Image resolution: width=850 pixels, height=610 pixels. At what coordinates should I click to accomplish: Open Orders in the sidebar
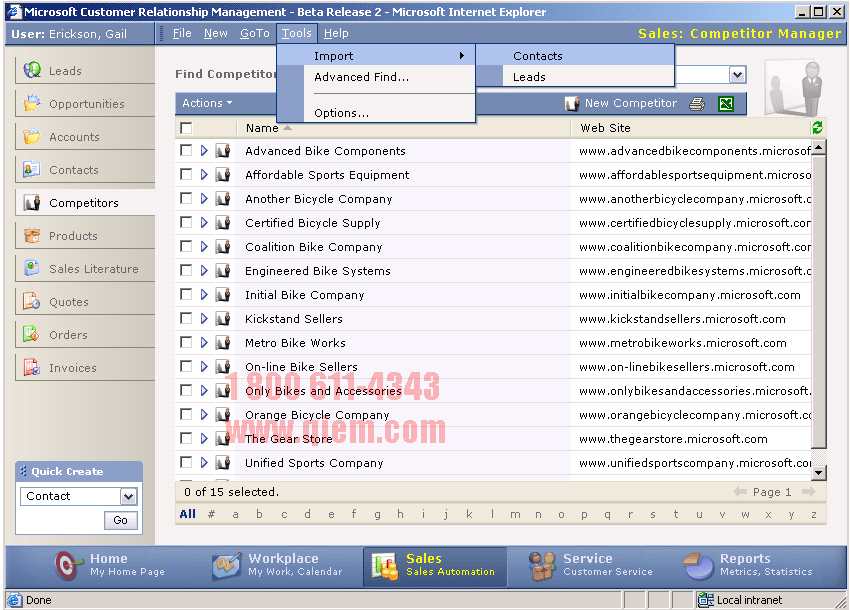85,335
